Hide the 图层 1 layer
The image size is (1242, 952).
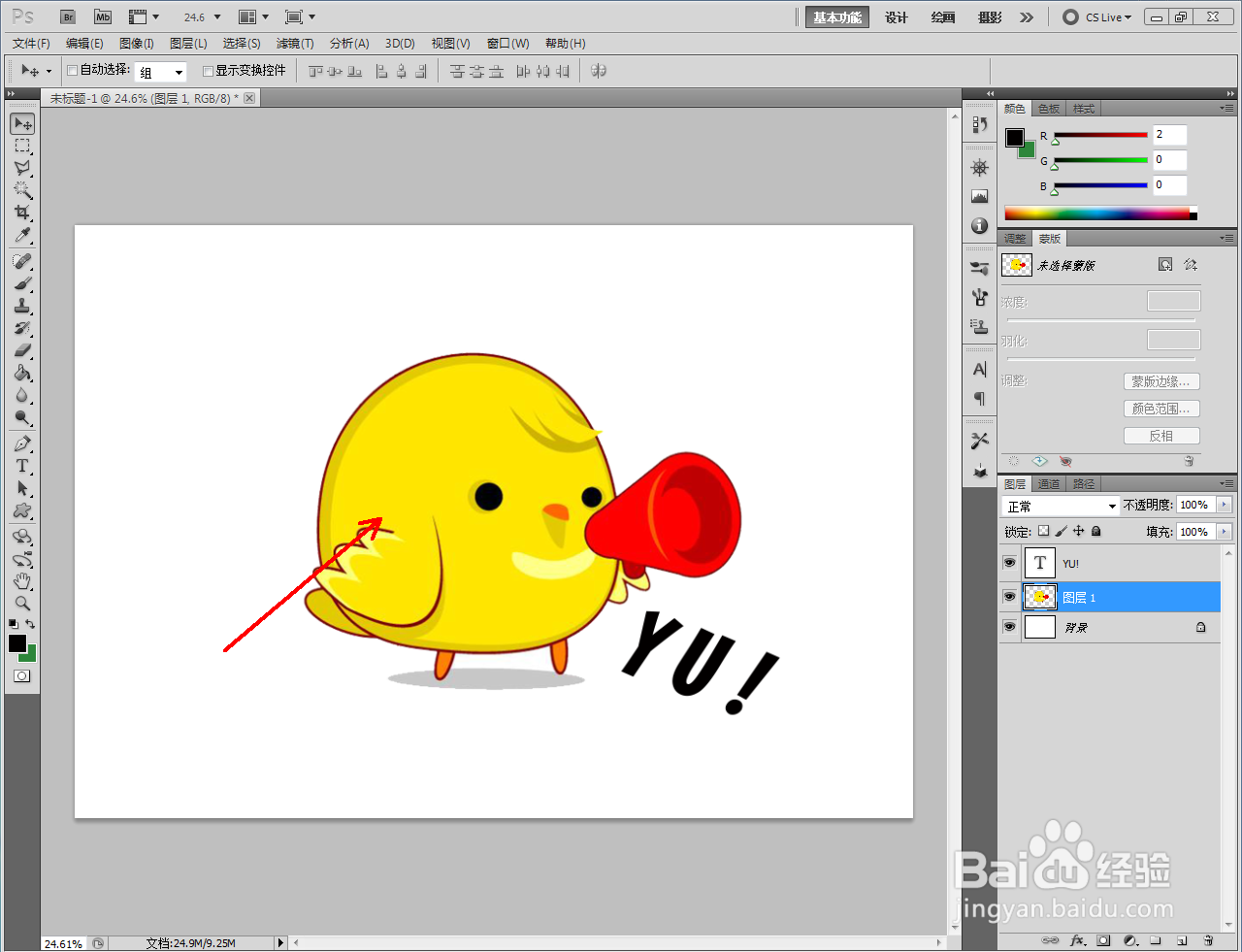coord(1009,597)
